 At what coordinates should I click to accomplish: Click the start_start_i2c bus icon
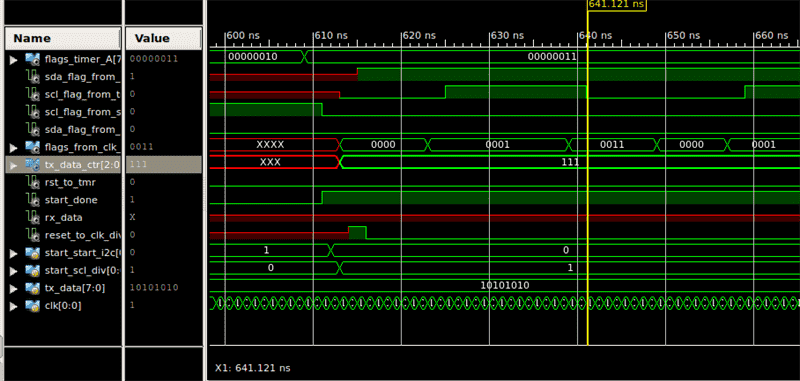[x=33, y=252]
